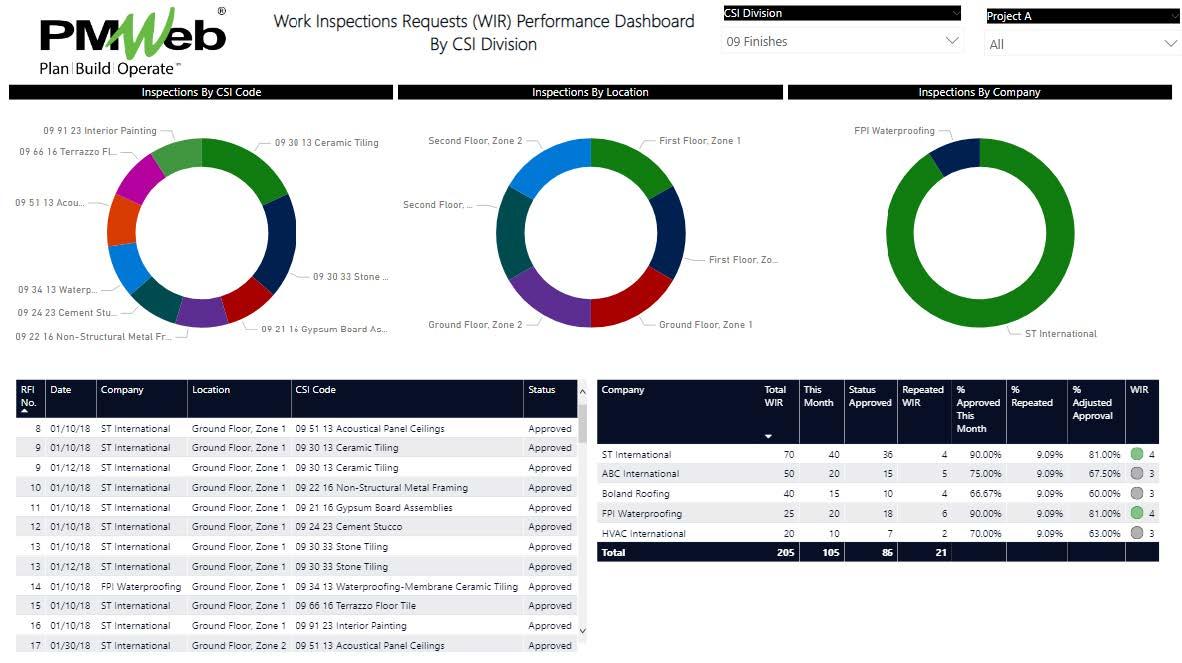This screenshot has width=1182, height=663.
Task: Click the green status indicator for ST International
Action: [x=1137, y=454]
